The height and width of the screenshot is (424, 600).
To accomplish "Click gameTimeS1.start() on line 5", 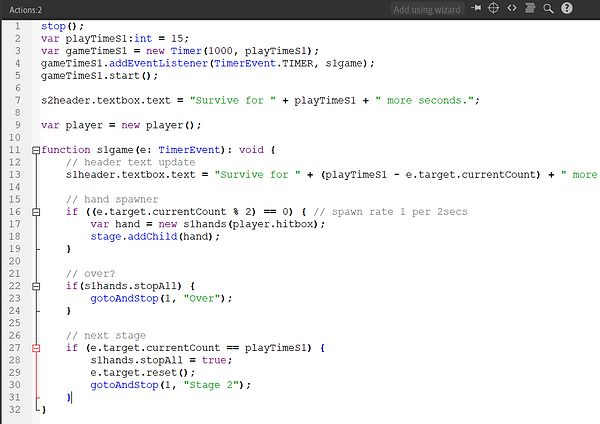I will click(99, 76).
